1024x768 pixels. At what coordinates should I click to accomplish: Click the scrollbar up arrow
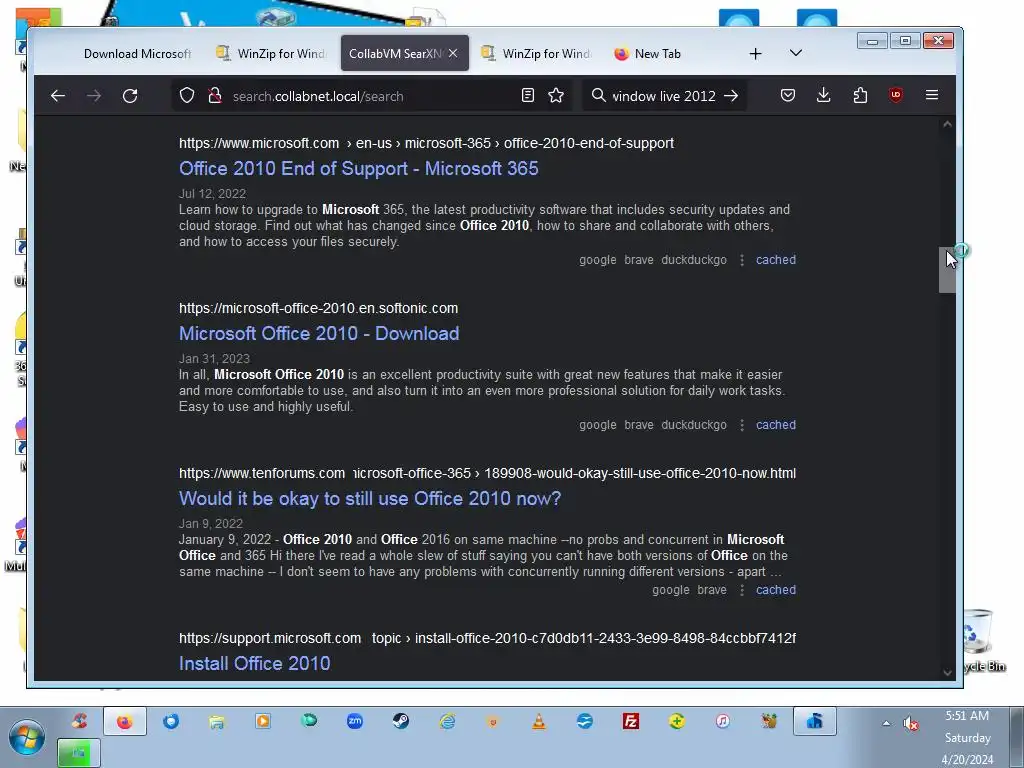[x=947, y=124]
